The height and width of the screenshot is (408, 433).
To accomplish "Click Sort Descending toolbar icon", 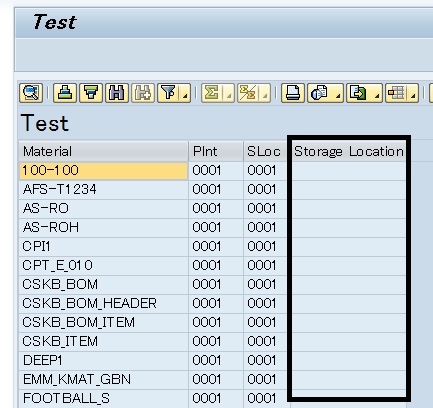I will click(91, 93).
